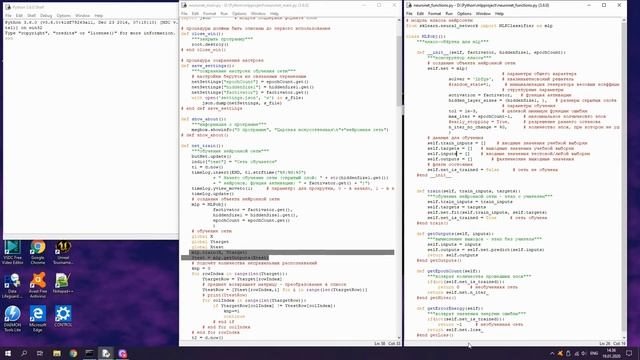Open Format menu in neuronet_main window
This screenshot has width=640, height=360.
209,13
